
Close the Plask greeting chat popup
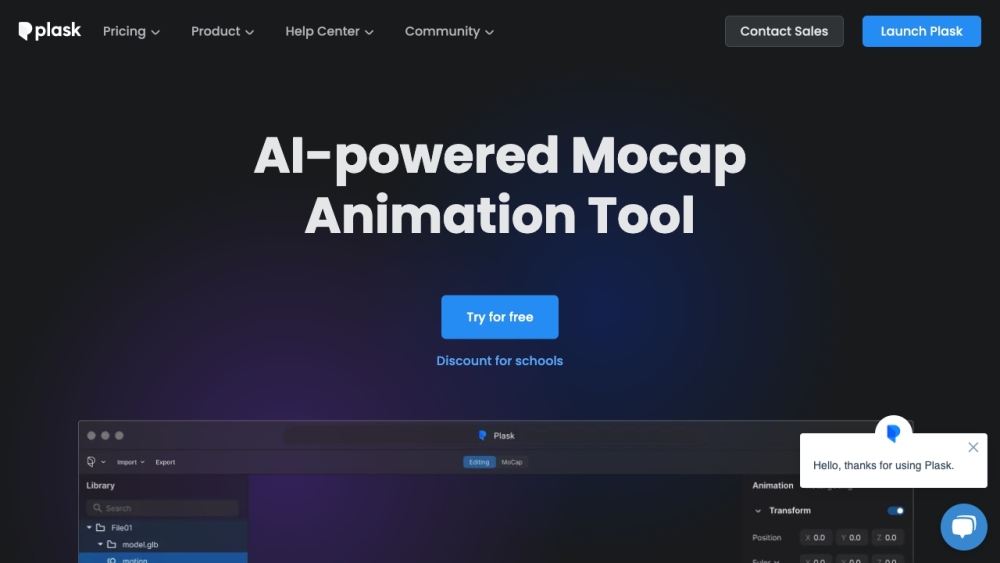pos(973,447)
